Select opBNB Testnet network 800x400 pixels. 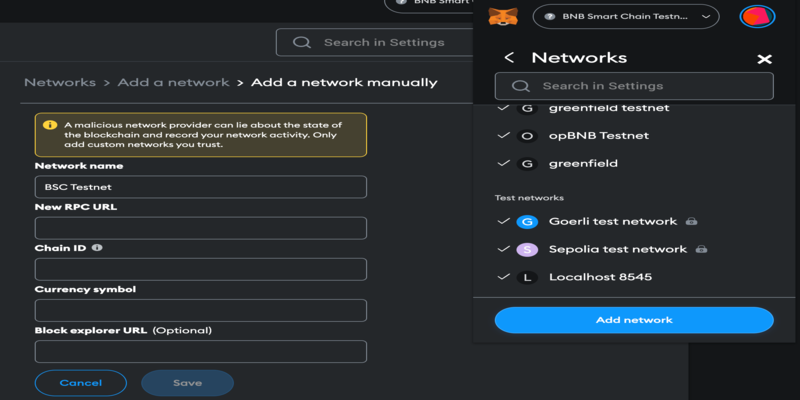point(599,136)
